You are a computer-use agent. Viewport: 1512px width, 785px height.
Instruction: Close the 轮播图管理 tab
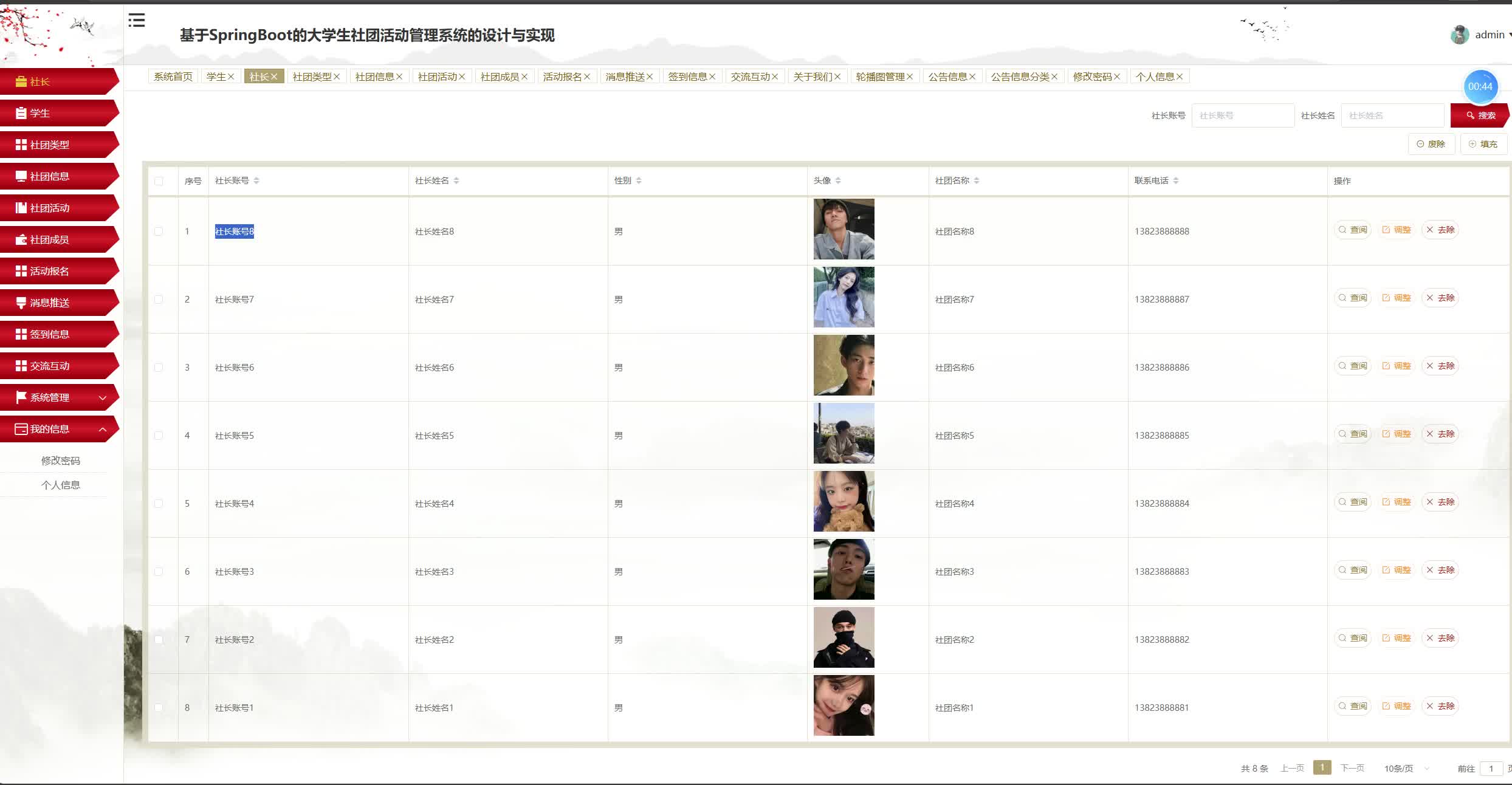pos(910,77)
